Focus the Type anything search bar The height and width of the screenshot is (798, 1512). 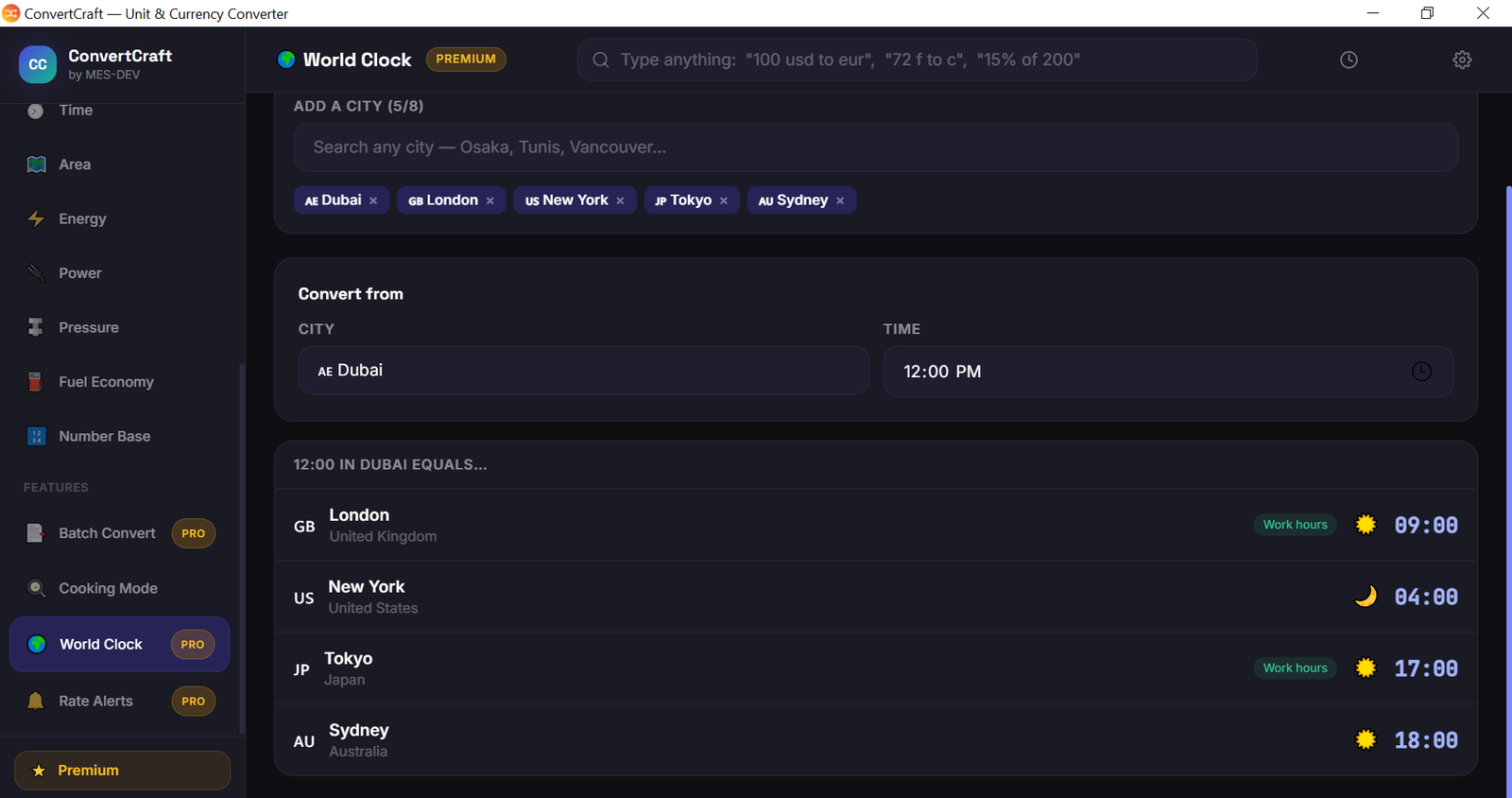(917, 60)
